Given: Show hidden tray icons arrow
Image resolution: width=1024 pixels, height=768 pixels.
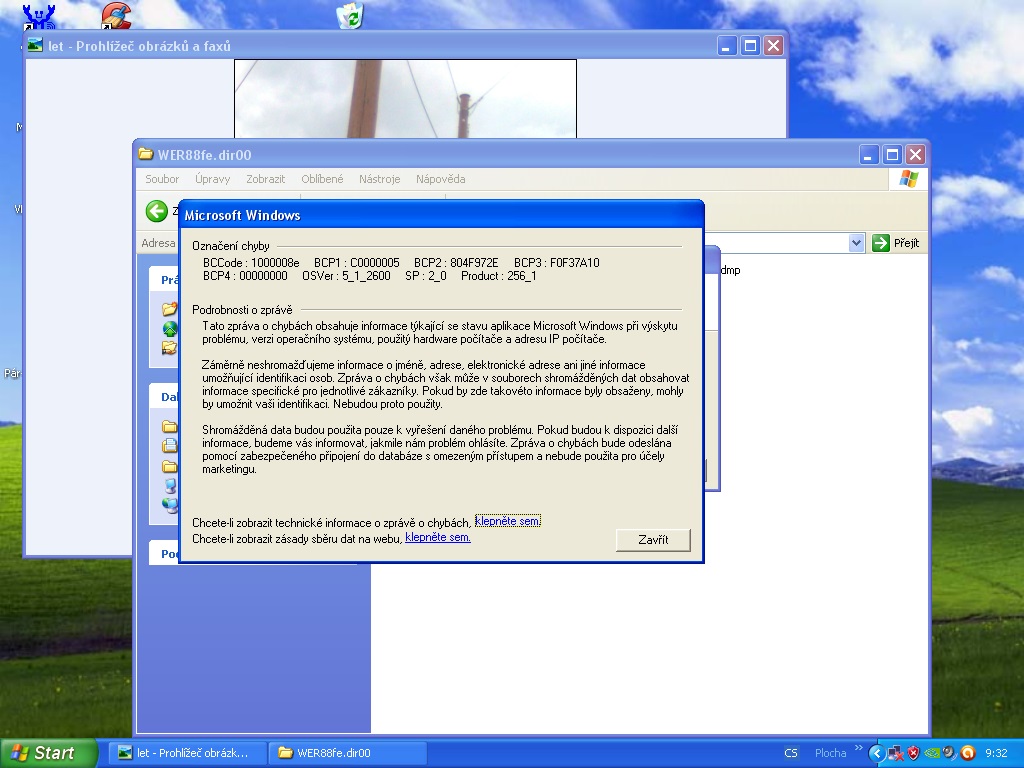Looking at the screenshot, I should coord(876,753).
